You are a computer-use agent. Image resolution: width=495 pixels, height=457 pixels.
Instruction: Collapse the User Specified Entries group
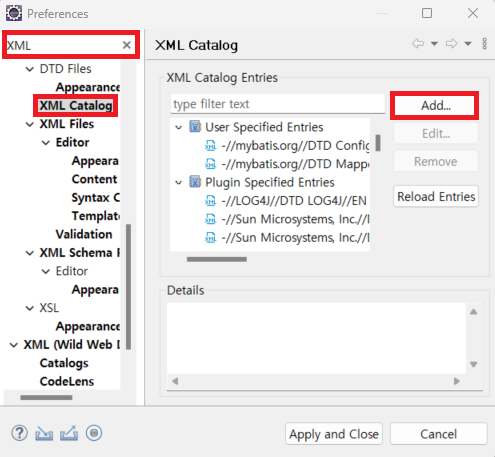click(x=179, y=127)
